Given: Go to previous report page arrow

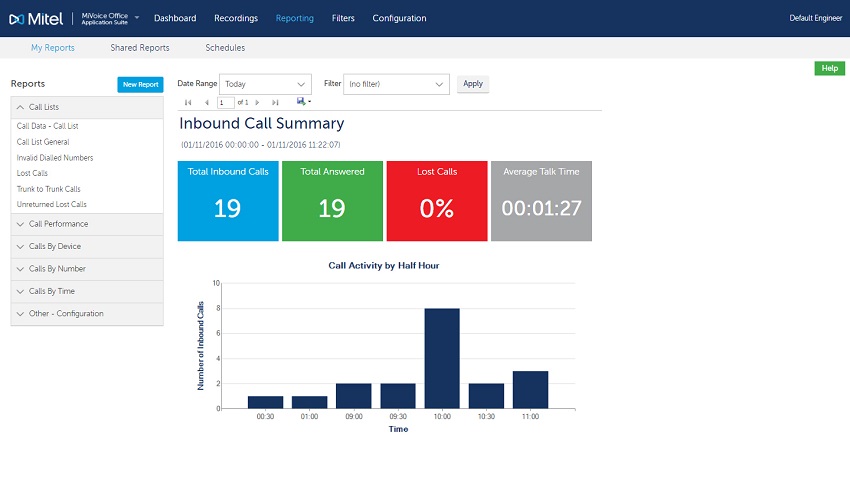Looking at the screenshot, I should 207,102.
